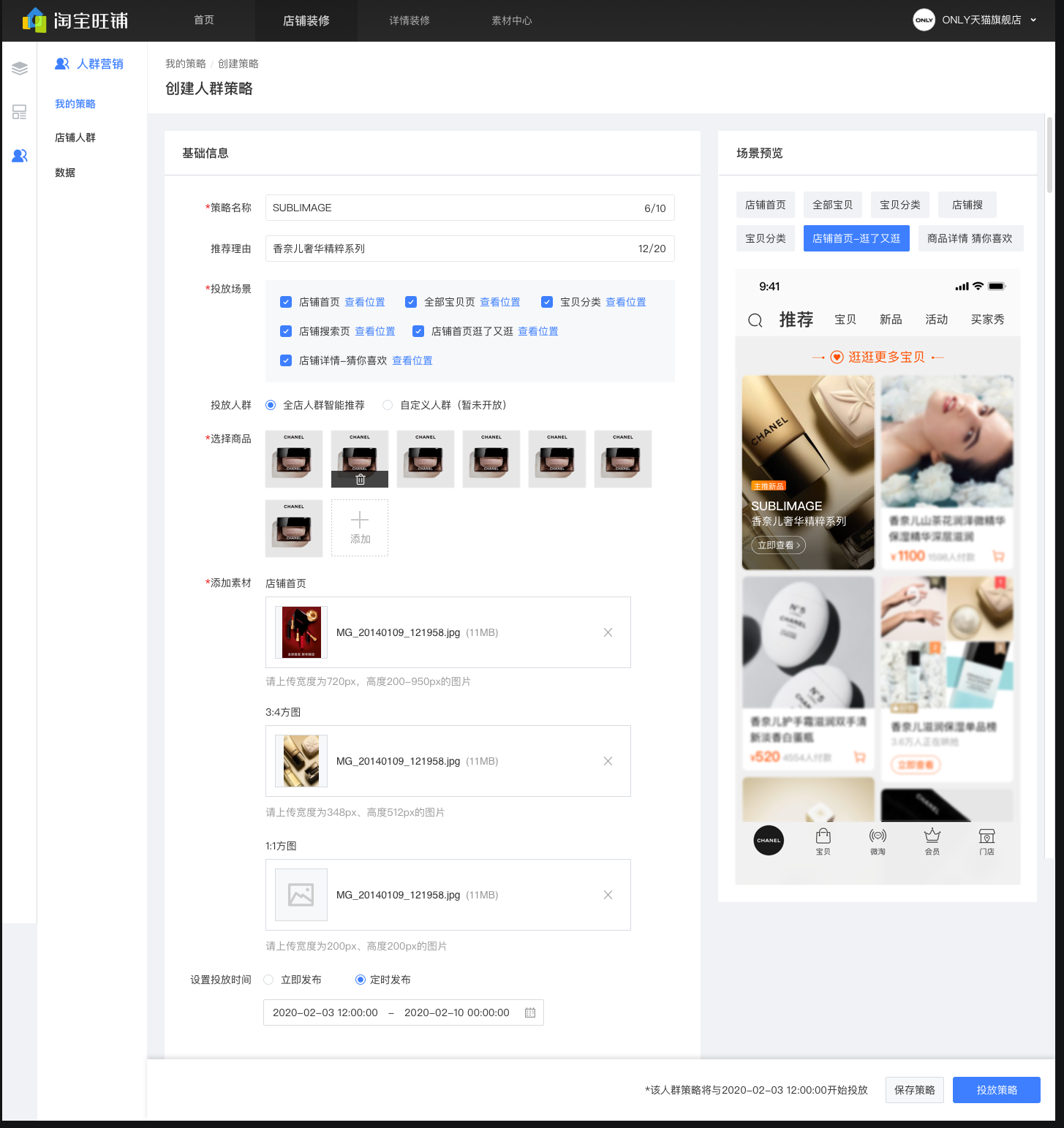Image resolution: width=1064 pixels, height=1128 pixels.
Task: Switch preview to 全部宝贝 scene
Action: 833,205
